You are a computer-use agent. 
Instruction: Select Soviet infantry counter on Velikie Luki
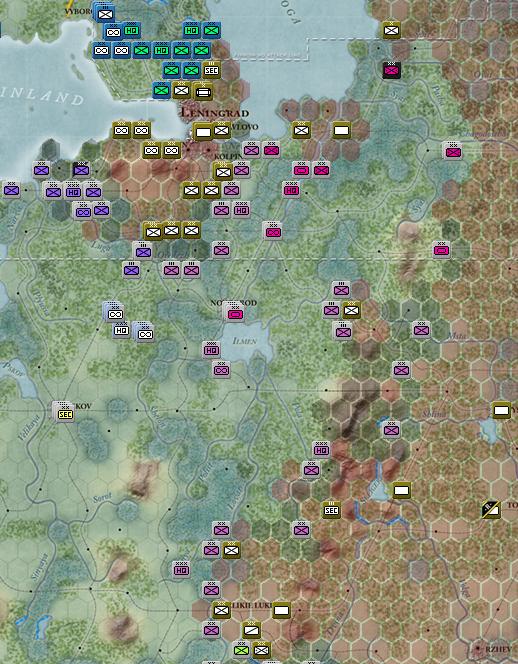(x=221, y=610)
